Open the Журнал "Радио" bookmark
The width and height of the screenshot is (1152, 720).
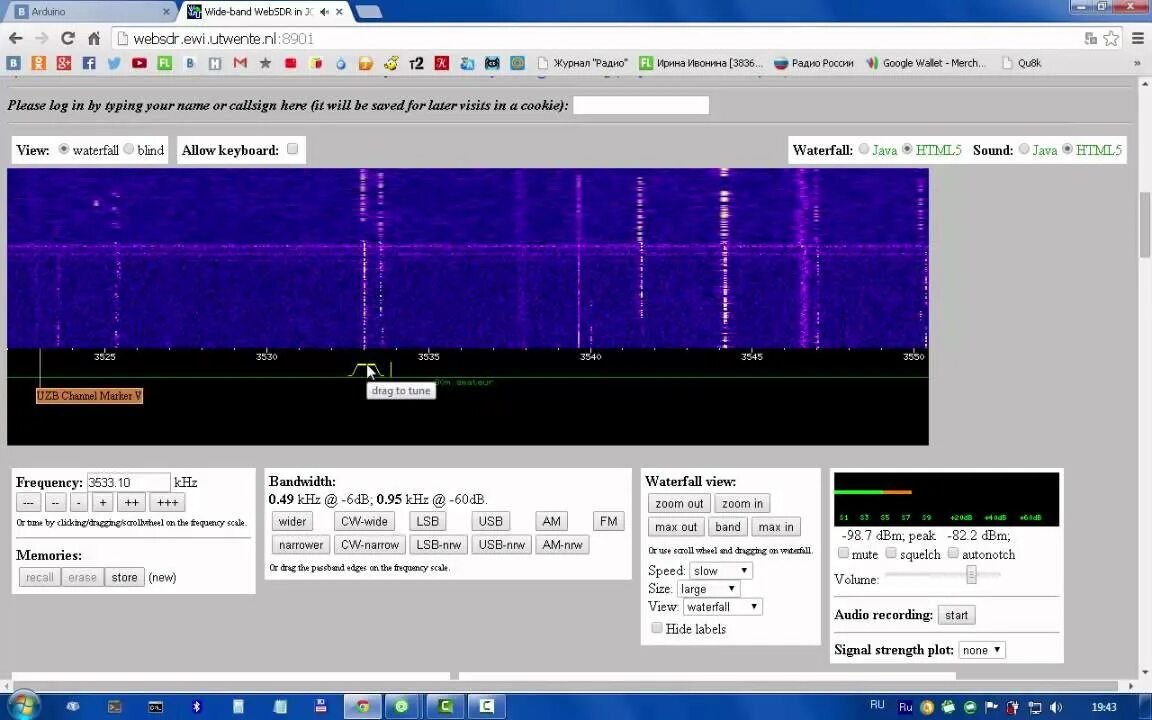click(582, 63)
